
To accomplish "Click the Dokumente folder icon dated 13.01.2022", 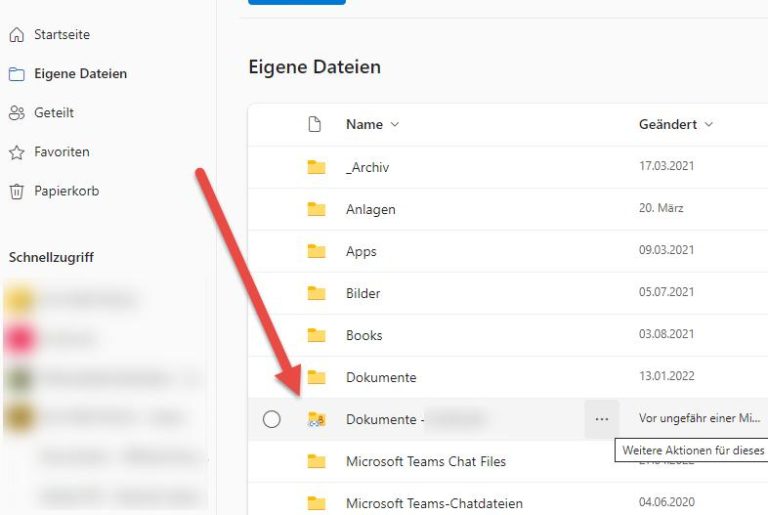I will coord(316,377).
